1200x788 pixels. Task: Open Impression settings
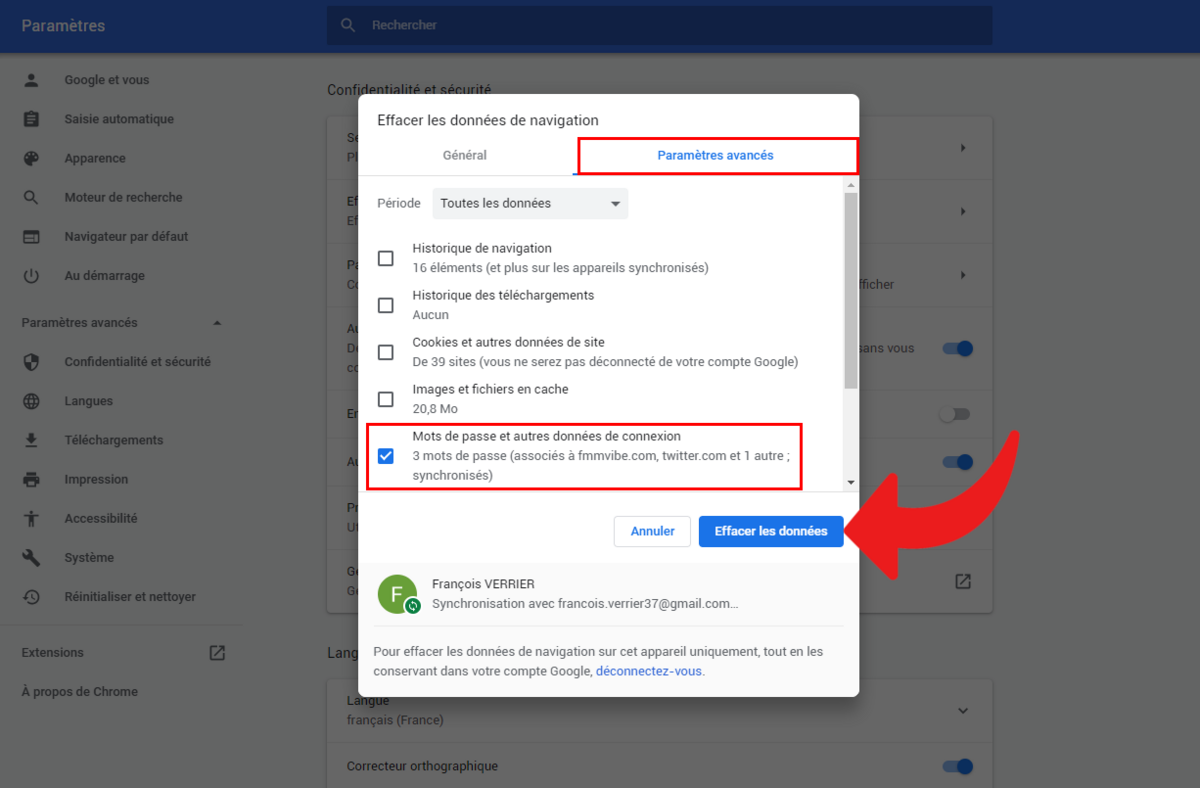tap(96, 479)
